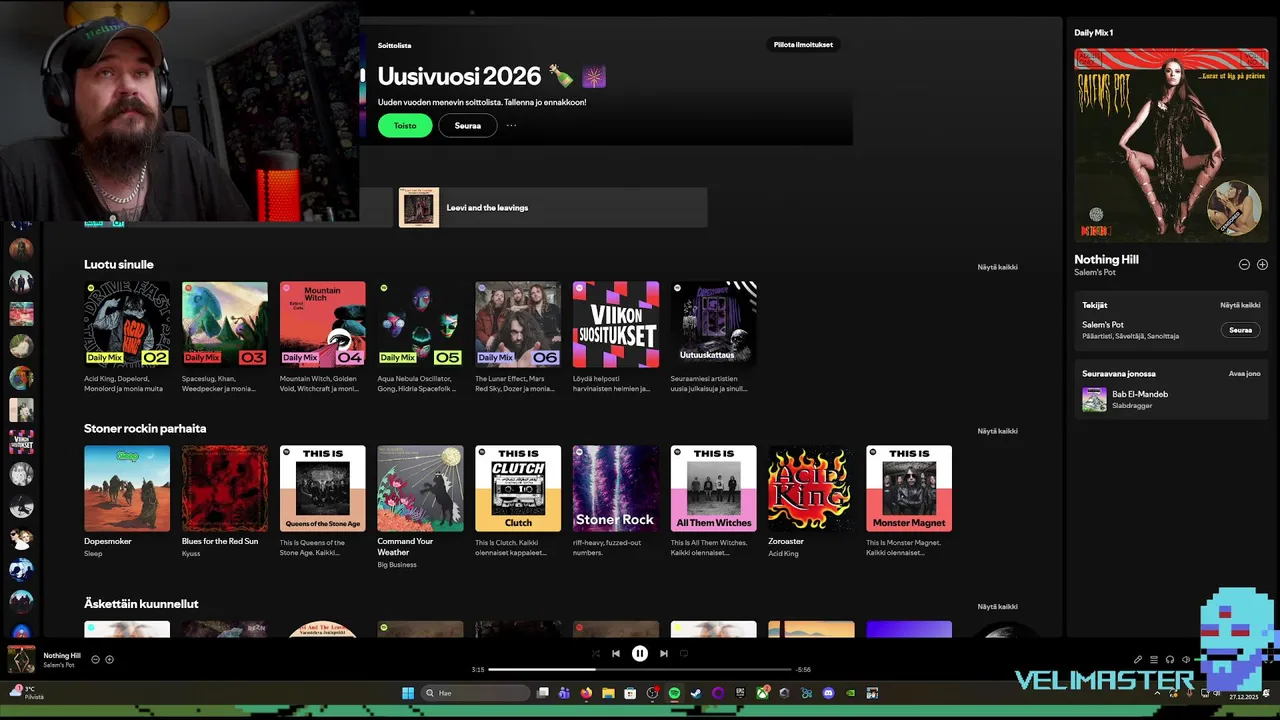Open Microsoft Store from the taskbar
The height and width of the screenshot is (720, 1280).
coord(630,693)
